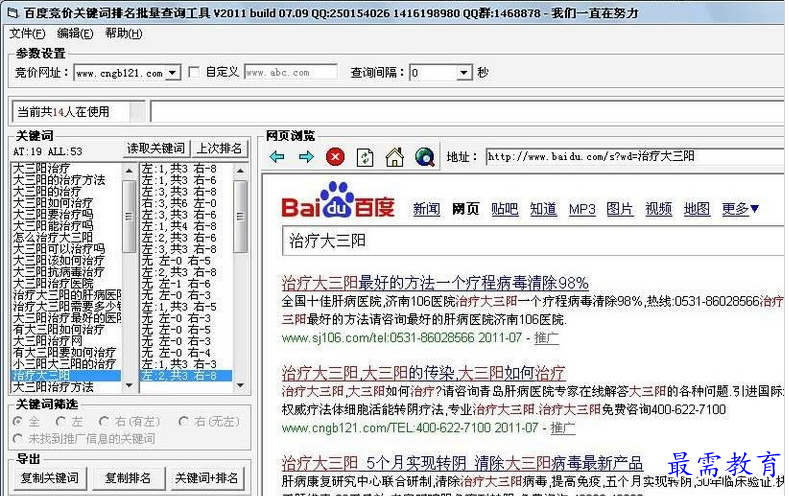Viewport: 789px width, 496px height.
Task: Open result 治疗大三阳,大三阳的传染,大三阳如何治疗
Action: click(x=423, y=373)
